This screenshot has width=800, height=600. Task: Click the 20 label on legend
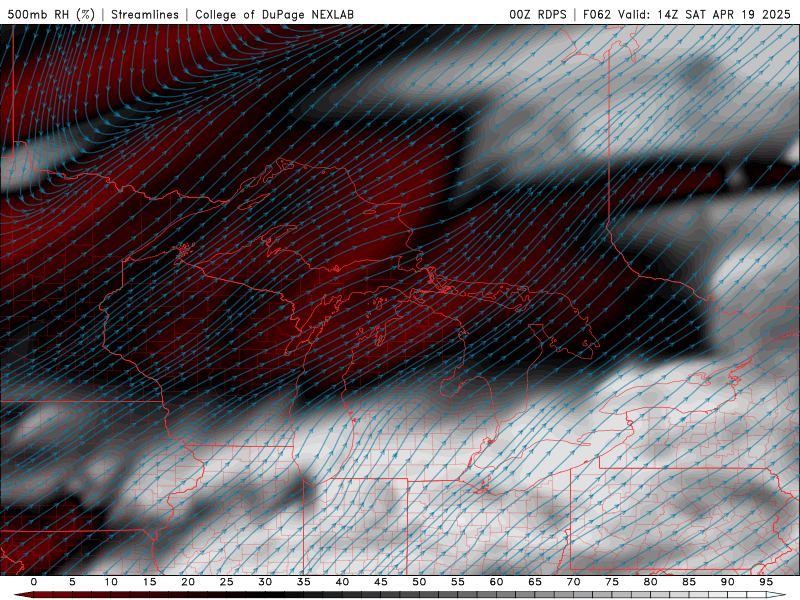click(188, 582)
